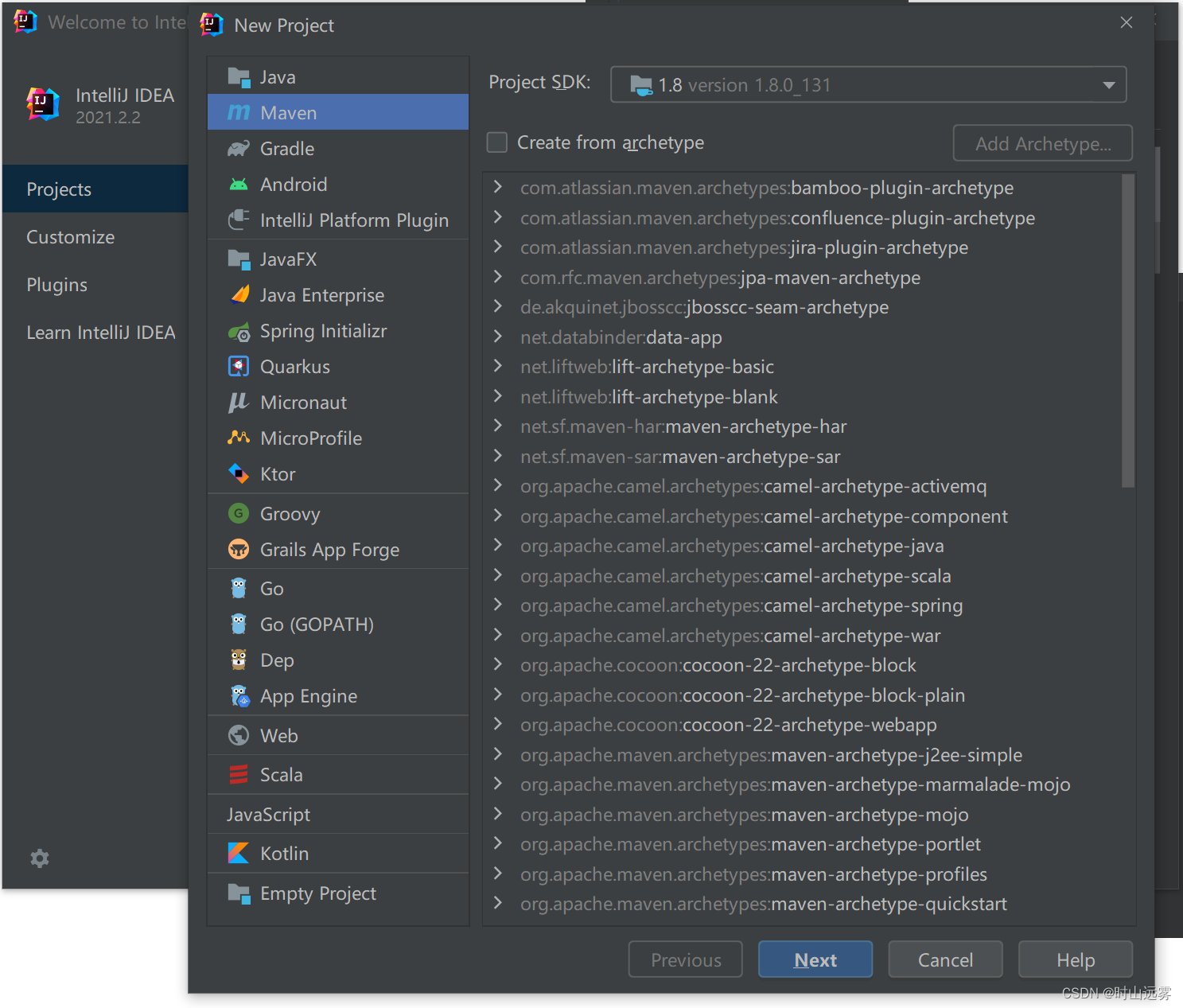Click the IntelliJ IDEA logo in Welcome window

[x=43, y=105]
